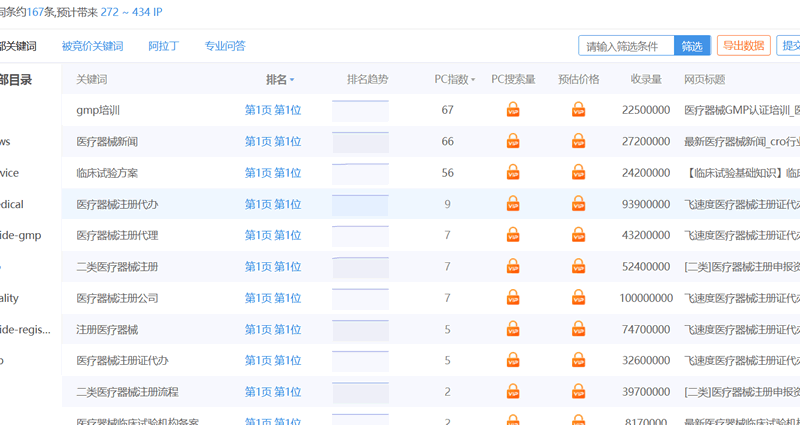Switch to 被竞价关键词 tab
800x425 pixels.
92,46
